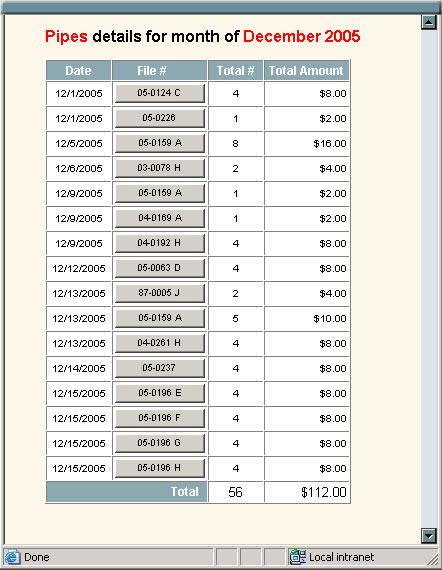Click the Local intranet zone icon
Image resolution: width=442 pixels, height=570 pixels.
(x=297, y=557)
